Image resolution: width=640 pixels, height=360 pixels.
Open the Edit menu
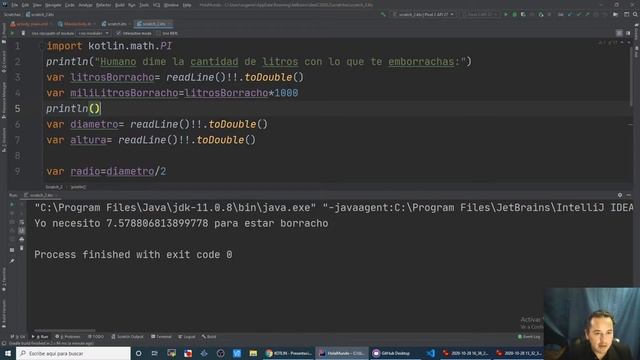pyautogui.click(x=25, y=5)
